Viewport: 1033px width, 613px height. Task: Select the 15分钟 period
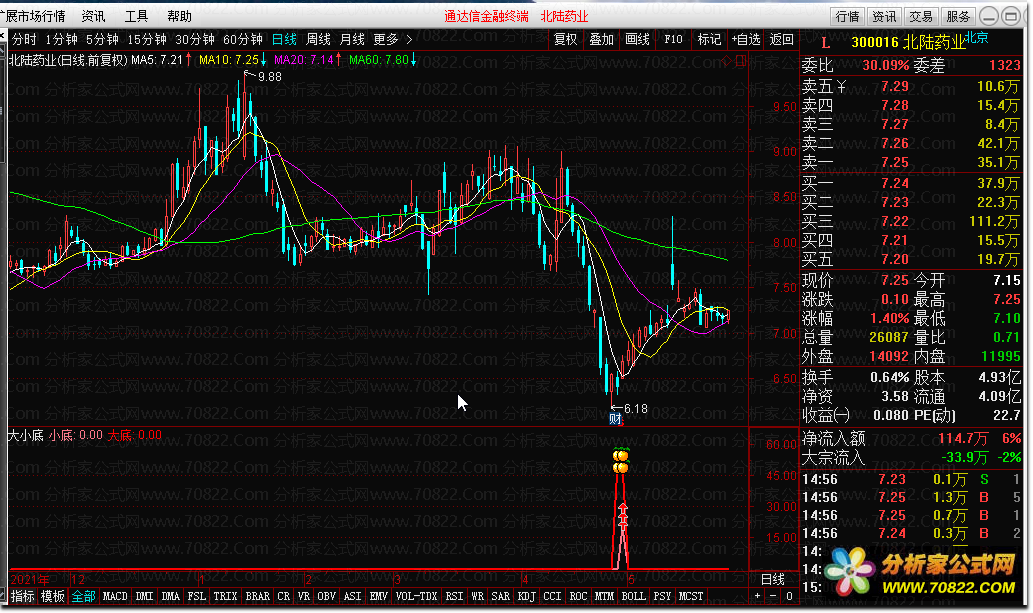click(148, 40)
